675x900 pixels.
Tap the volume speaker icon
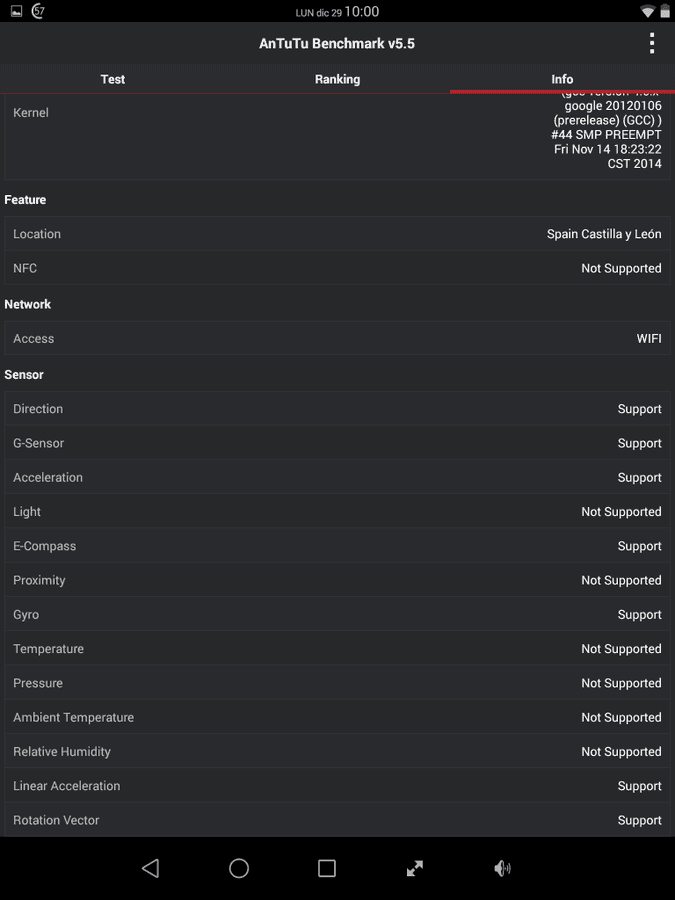point(502,868)
